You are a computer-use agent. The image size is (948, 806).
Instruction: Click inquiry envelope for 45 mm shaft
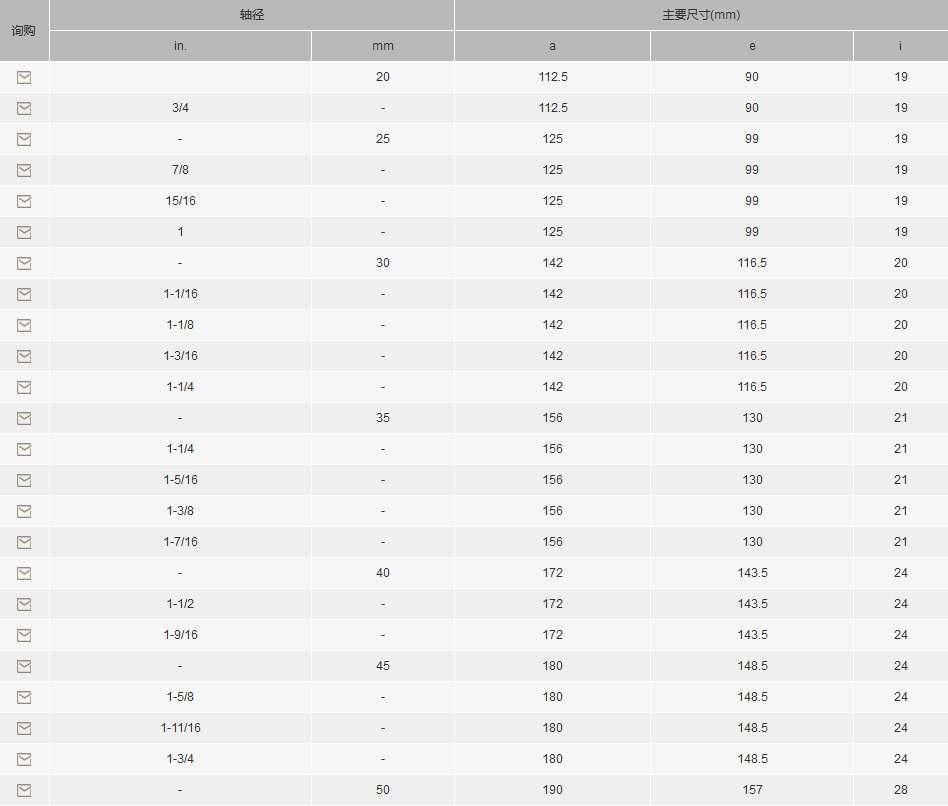(24, 666)
